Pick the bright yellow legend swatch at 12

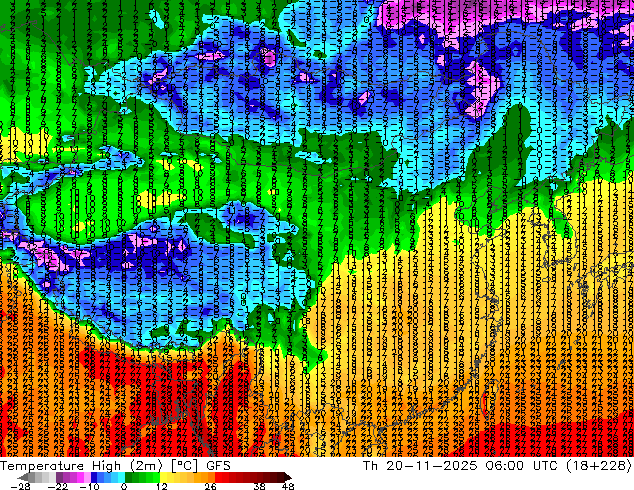pyautogui.click(x=163, y=477)
